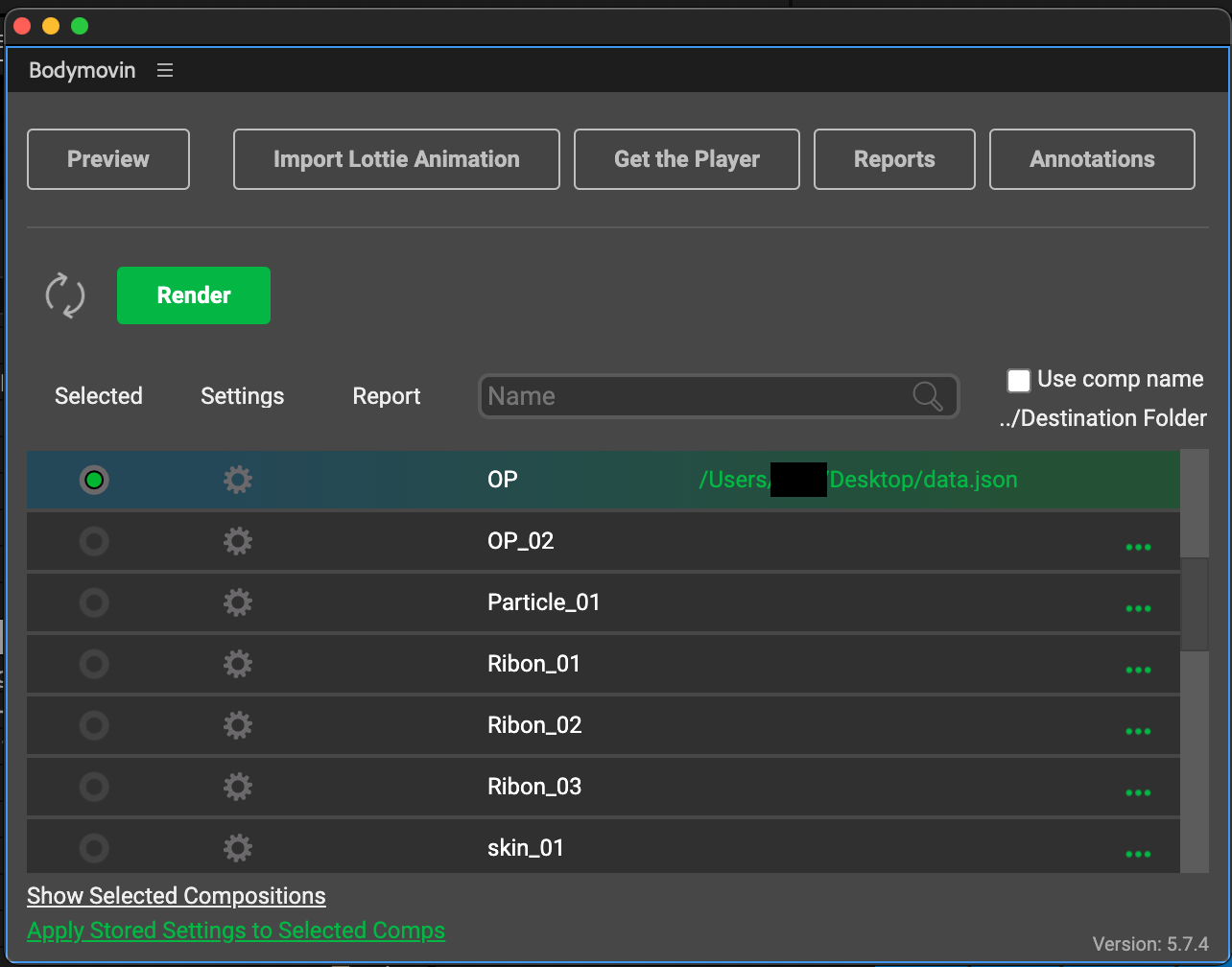Deselect the OP composition radio button
The image size is (1232, 967).
tap(94, 480)
